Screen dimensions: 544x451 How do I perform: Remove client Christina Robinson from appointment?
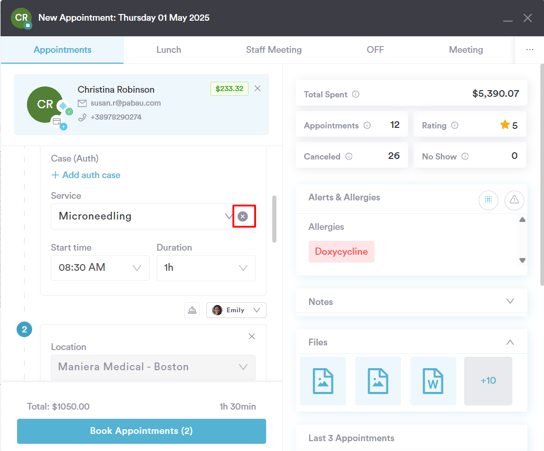257,88
